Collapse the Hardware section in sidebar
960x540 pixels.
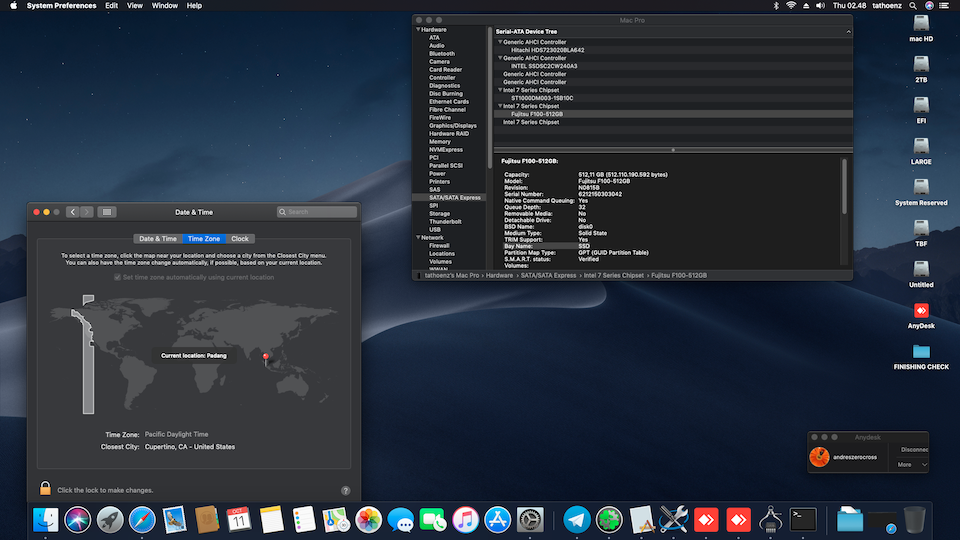pos(418,30)
